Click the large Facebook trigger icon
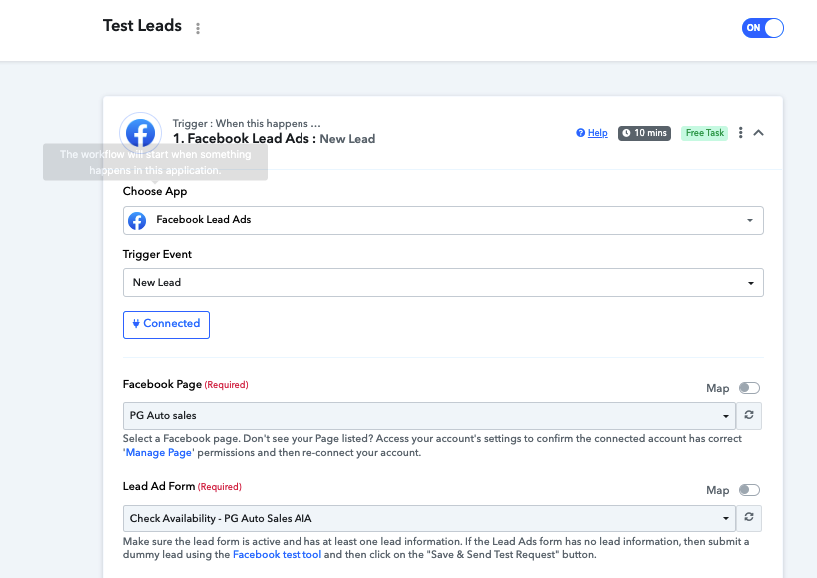The image size is (817, 578). (140, 133)
